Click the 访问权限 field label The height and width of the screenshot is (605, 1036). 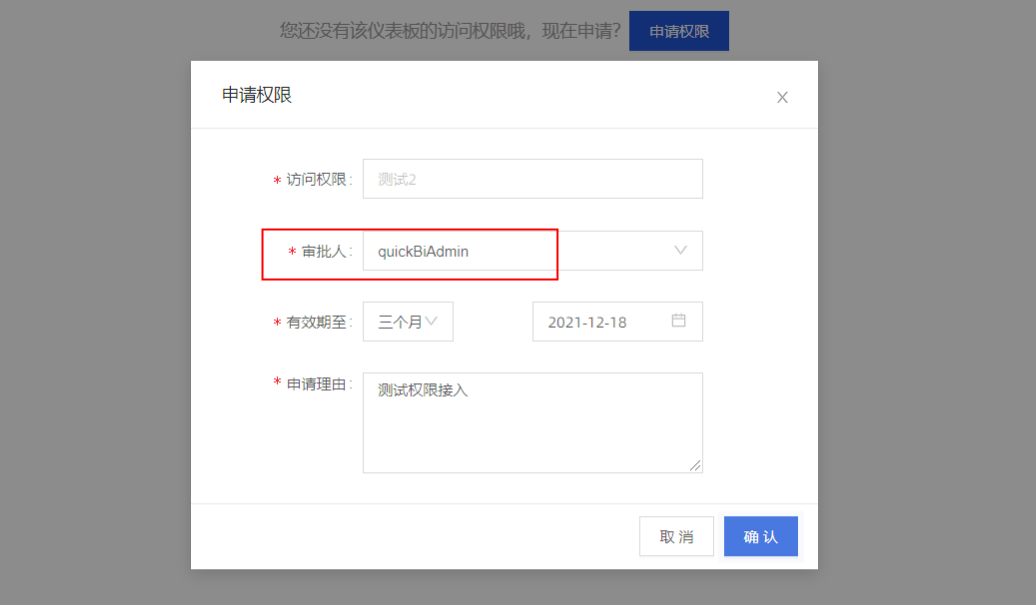(x=316, y=180)
